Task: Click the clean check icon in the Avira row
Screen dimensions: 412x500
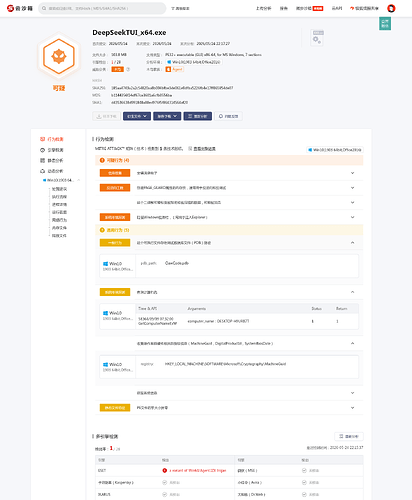Action: 304,482
